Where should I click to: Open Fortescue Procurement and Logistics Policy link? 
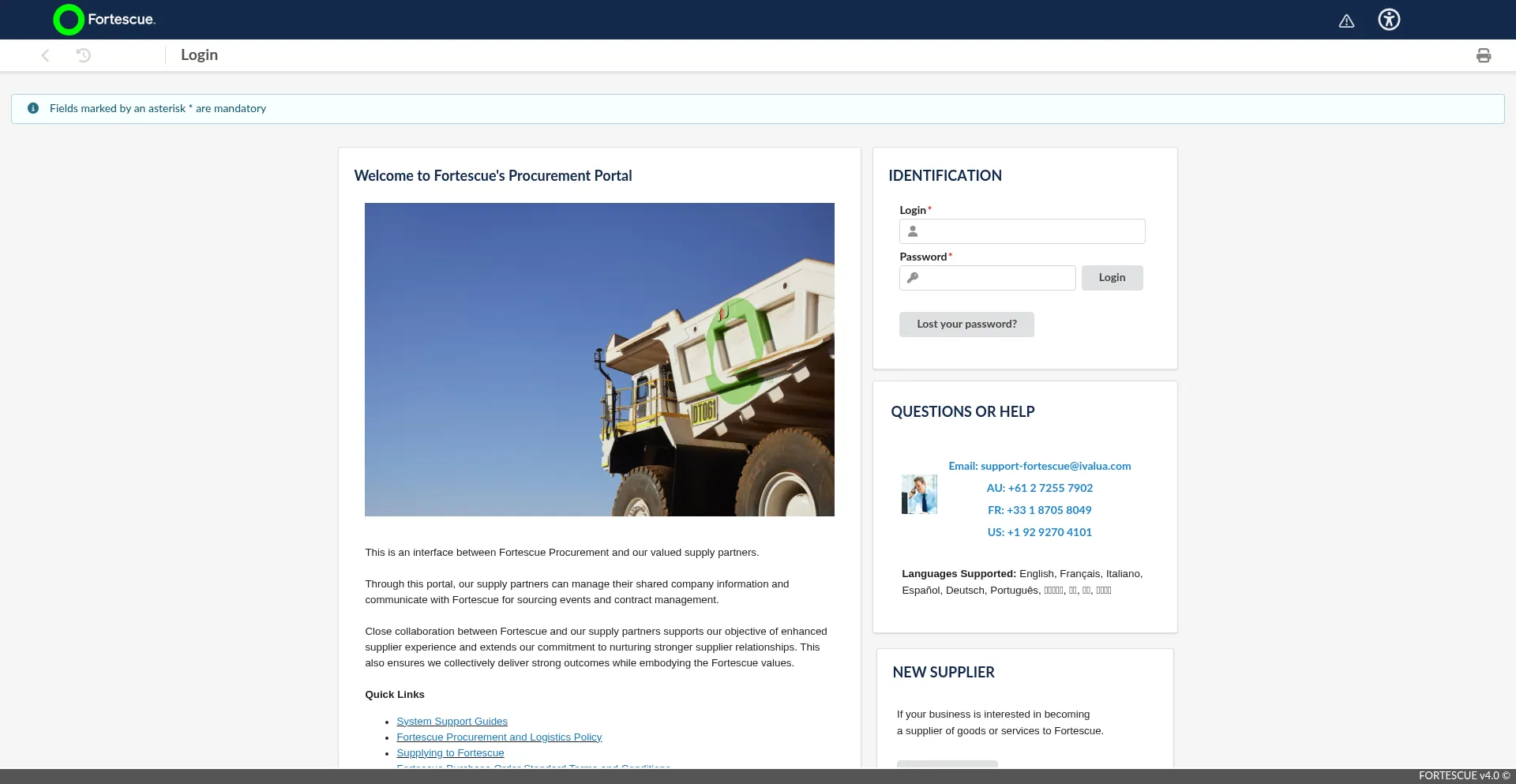tap(499, 737)
